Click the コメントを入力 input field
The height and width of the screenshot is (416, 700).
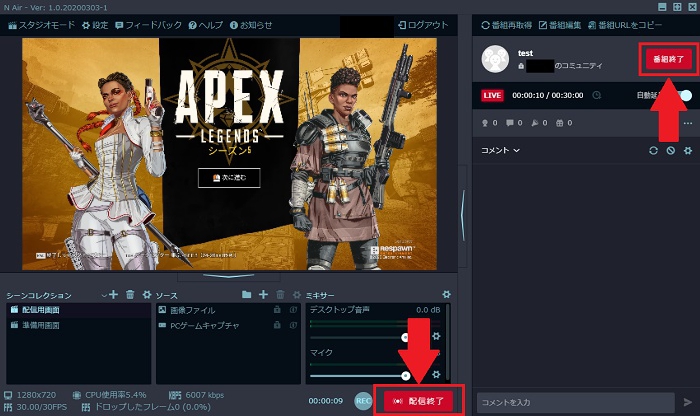(575, 402)
